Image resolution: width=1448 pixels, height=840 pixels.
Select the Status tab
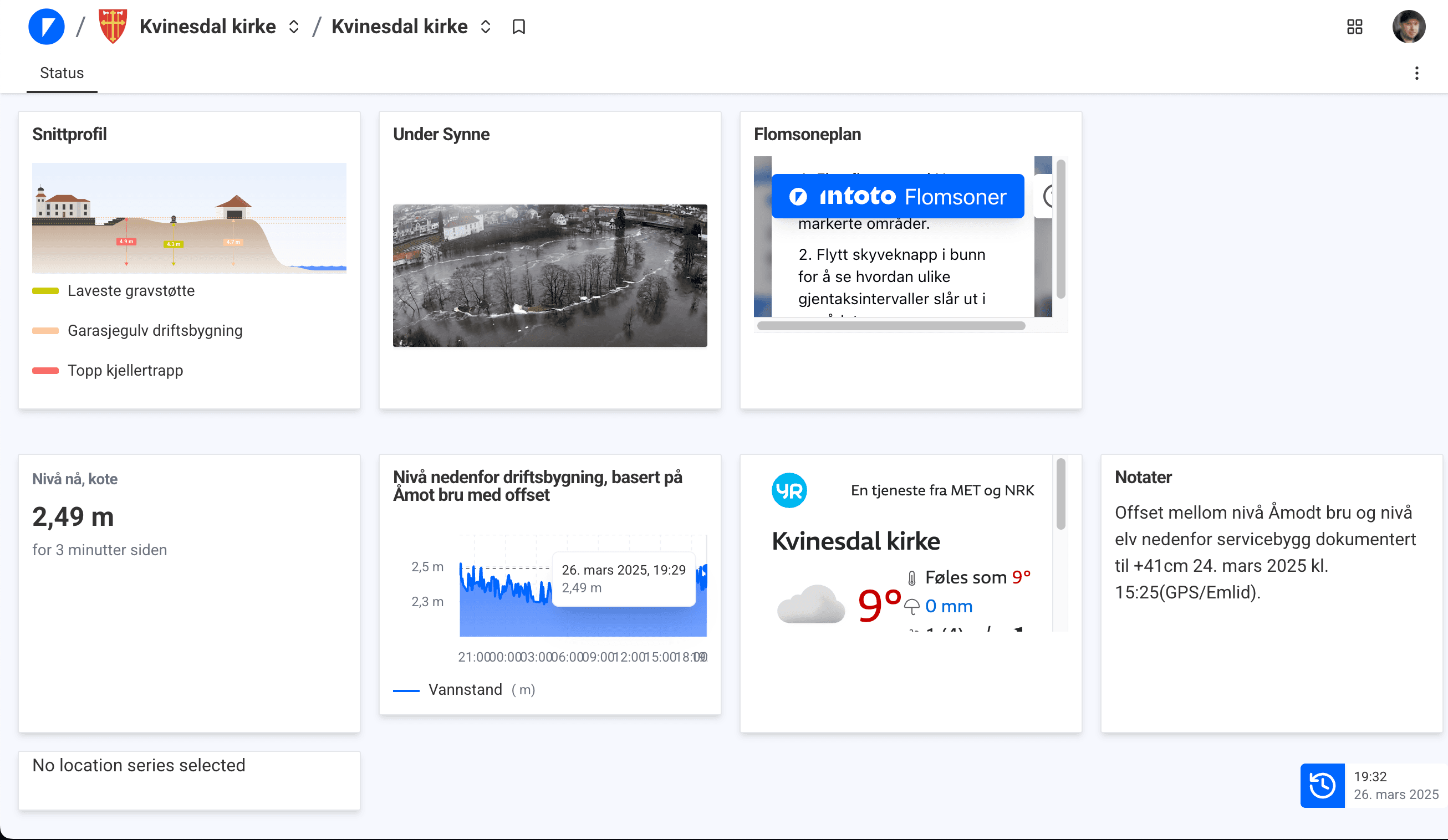(62, 73)
